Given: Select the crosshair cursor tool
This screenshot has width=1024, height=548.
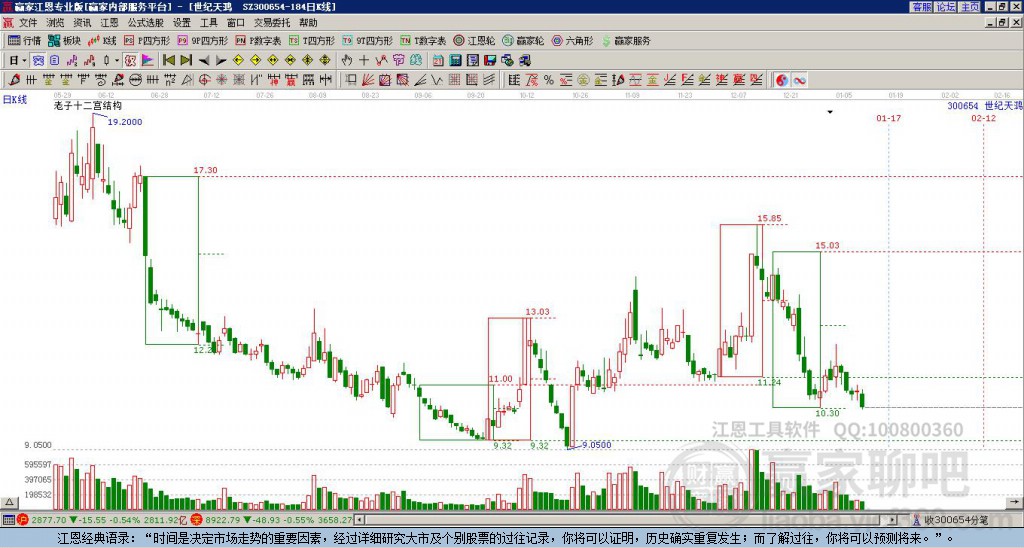Looking at the screenshot, I should point(364,61).
